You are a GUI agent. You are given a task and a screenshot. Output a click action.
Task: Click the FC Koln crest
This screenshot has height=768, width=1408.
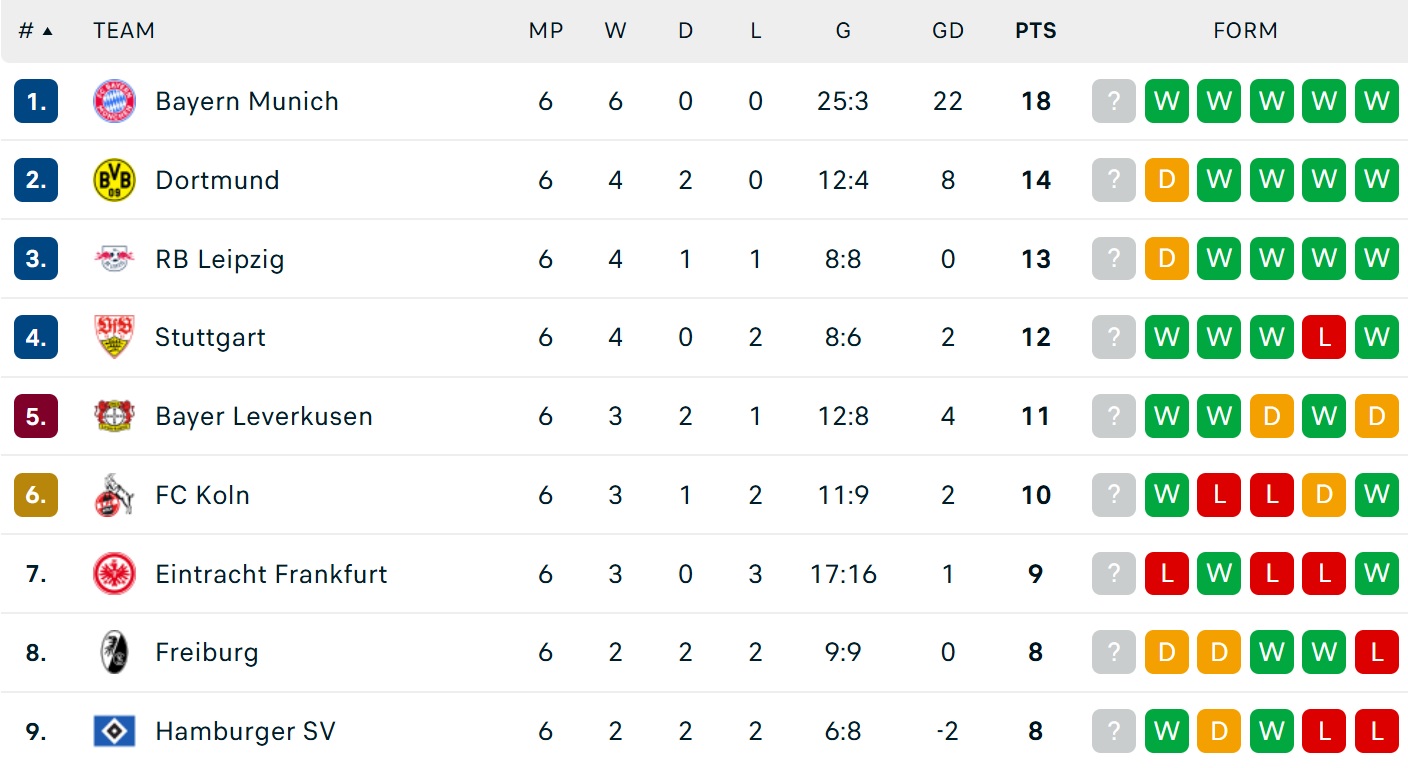[x=114, y=495]
